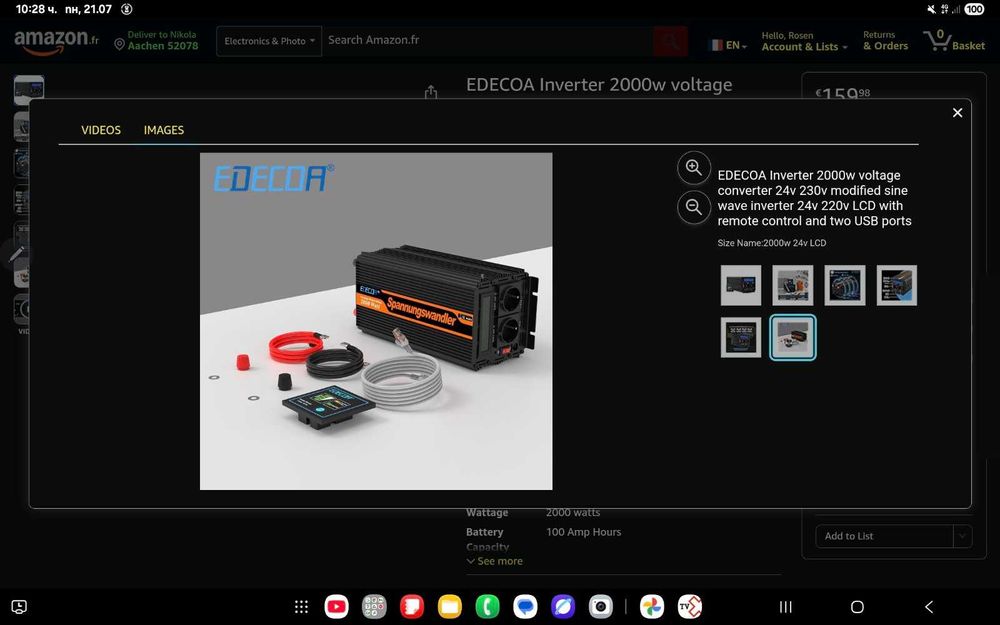Viewport: 1000px width, 625px height.
Task: Open the grey app folder in taskbar
Action: click(374, 607)
